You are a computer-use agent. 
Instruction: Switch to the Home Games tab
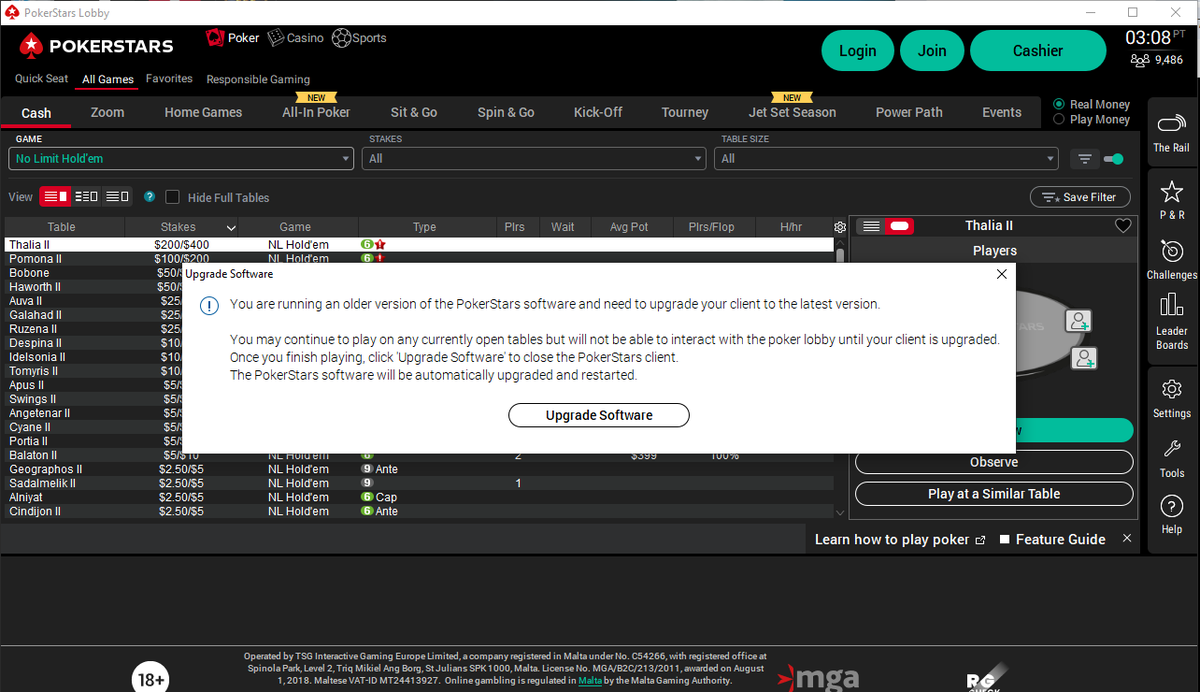tap(203, 112)
